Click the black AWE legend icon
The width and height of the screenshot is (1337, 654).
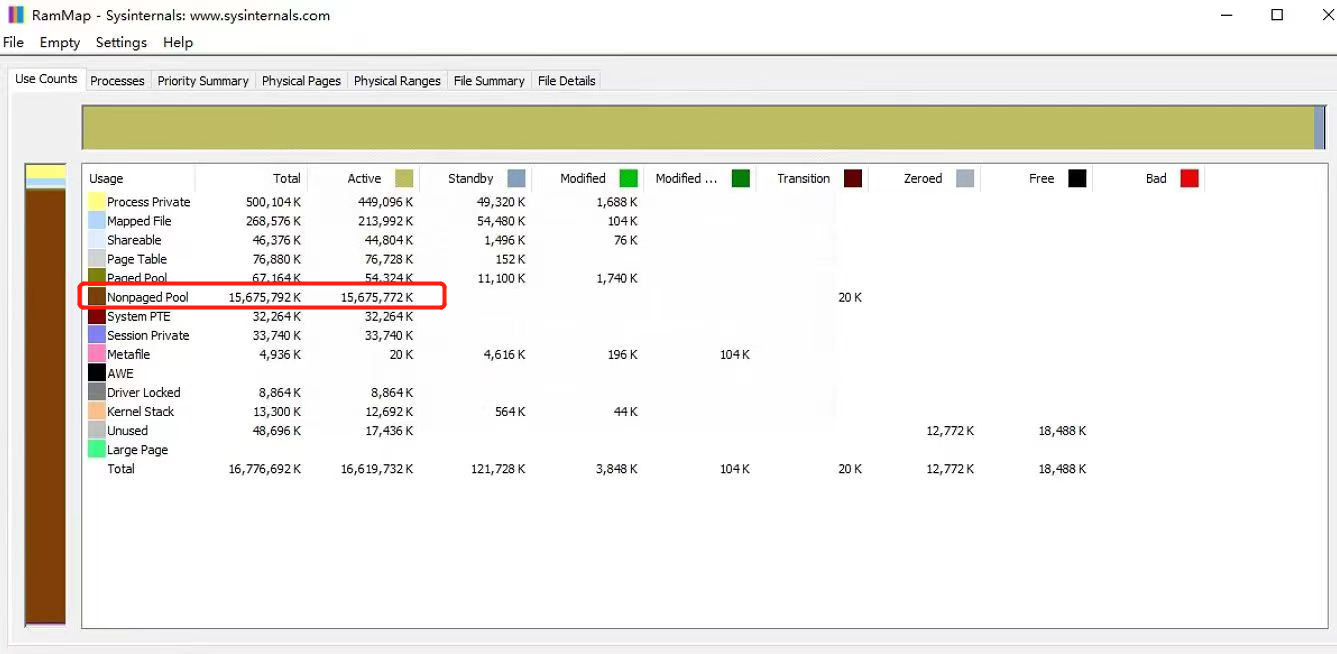(97, 373)
